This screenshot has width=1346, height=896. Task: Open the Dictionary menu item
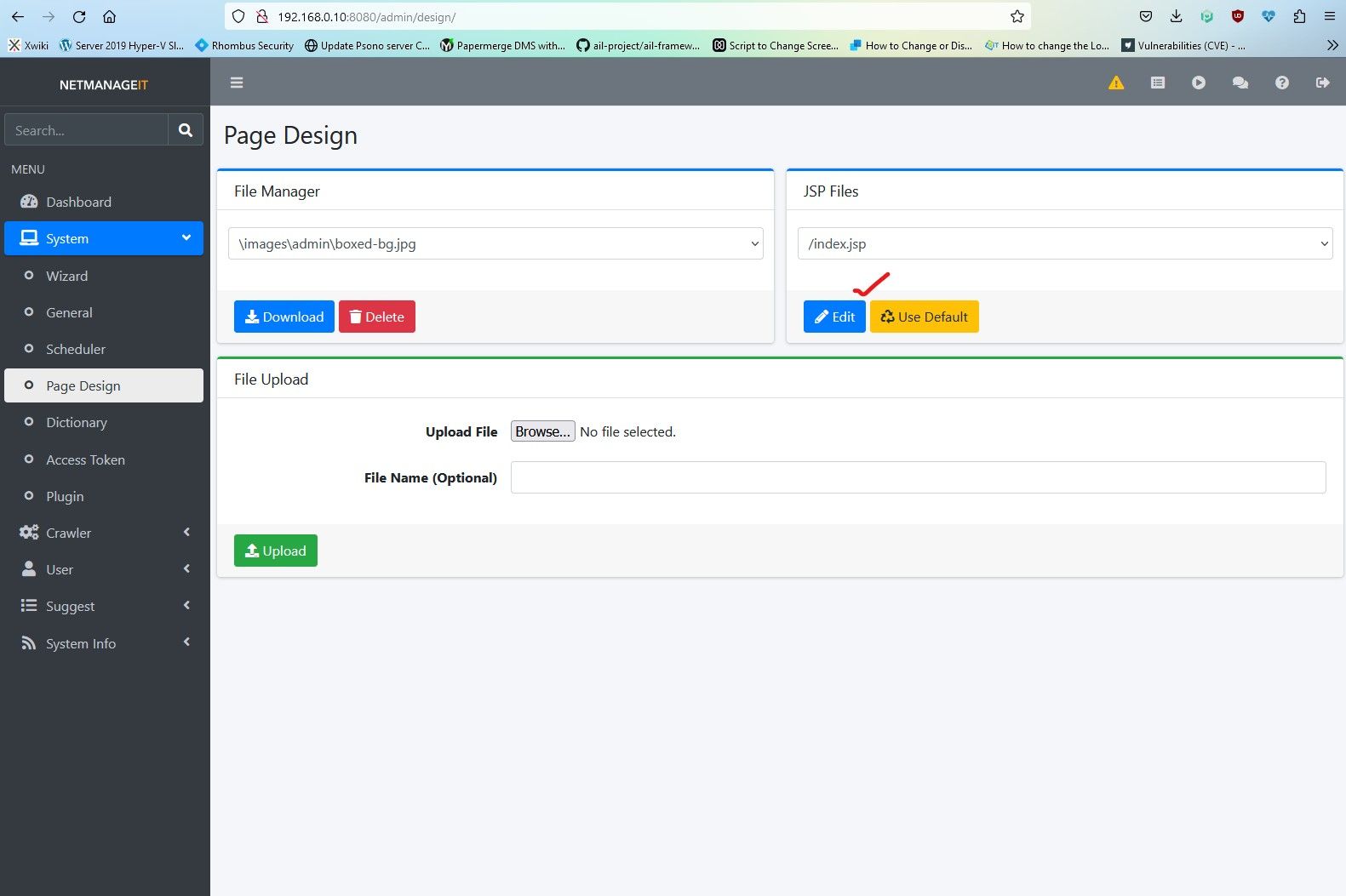point(77,423)
